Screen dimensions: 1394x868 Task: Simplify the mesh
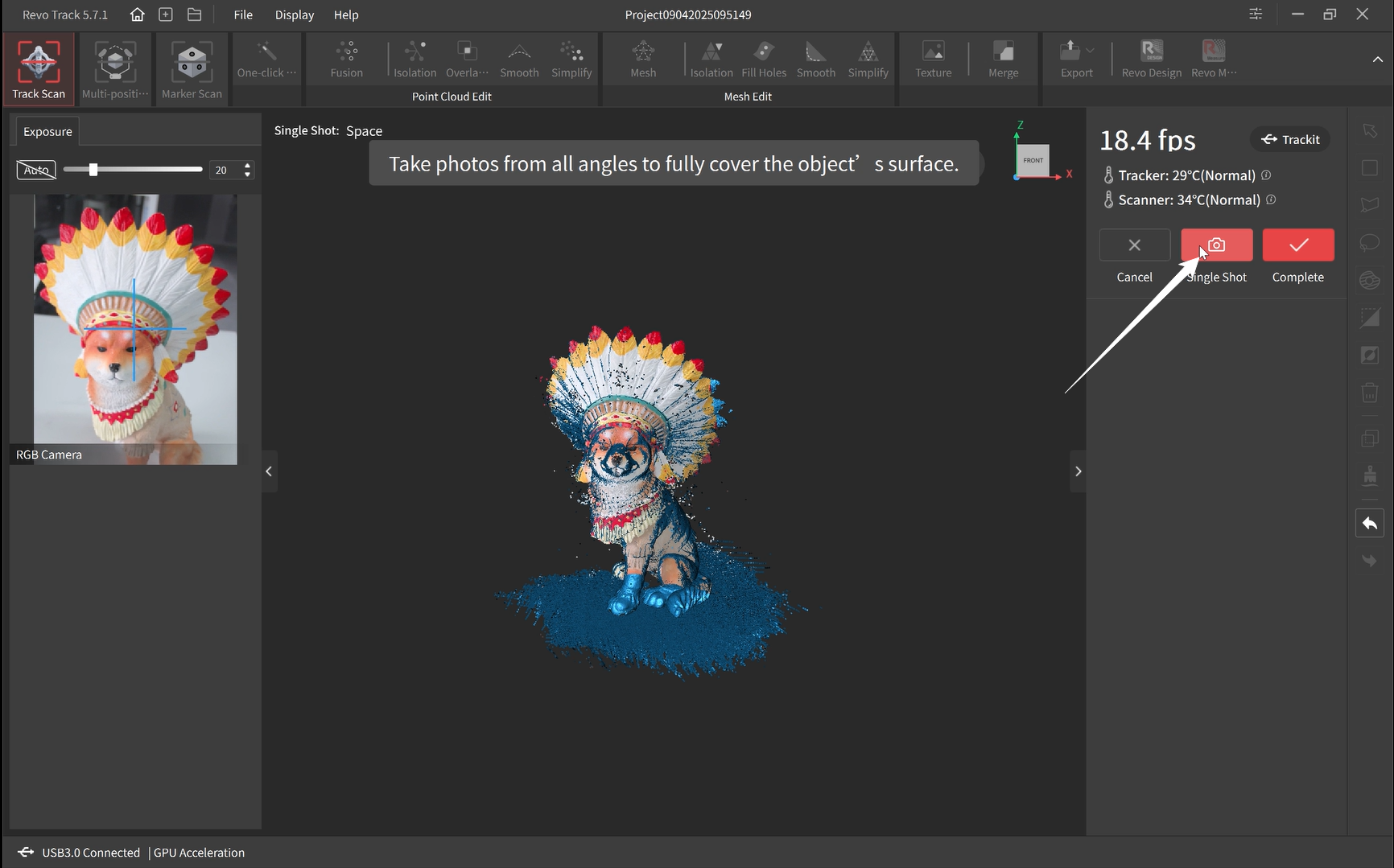coord(868,60)
